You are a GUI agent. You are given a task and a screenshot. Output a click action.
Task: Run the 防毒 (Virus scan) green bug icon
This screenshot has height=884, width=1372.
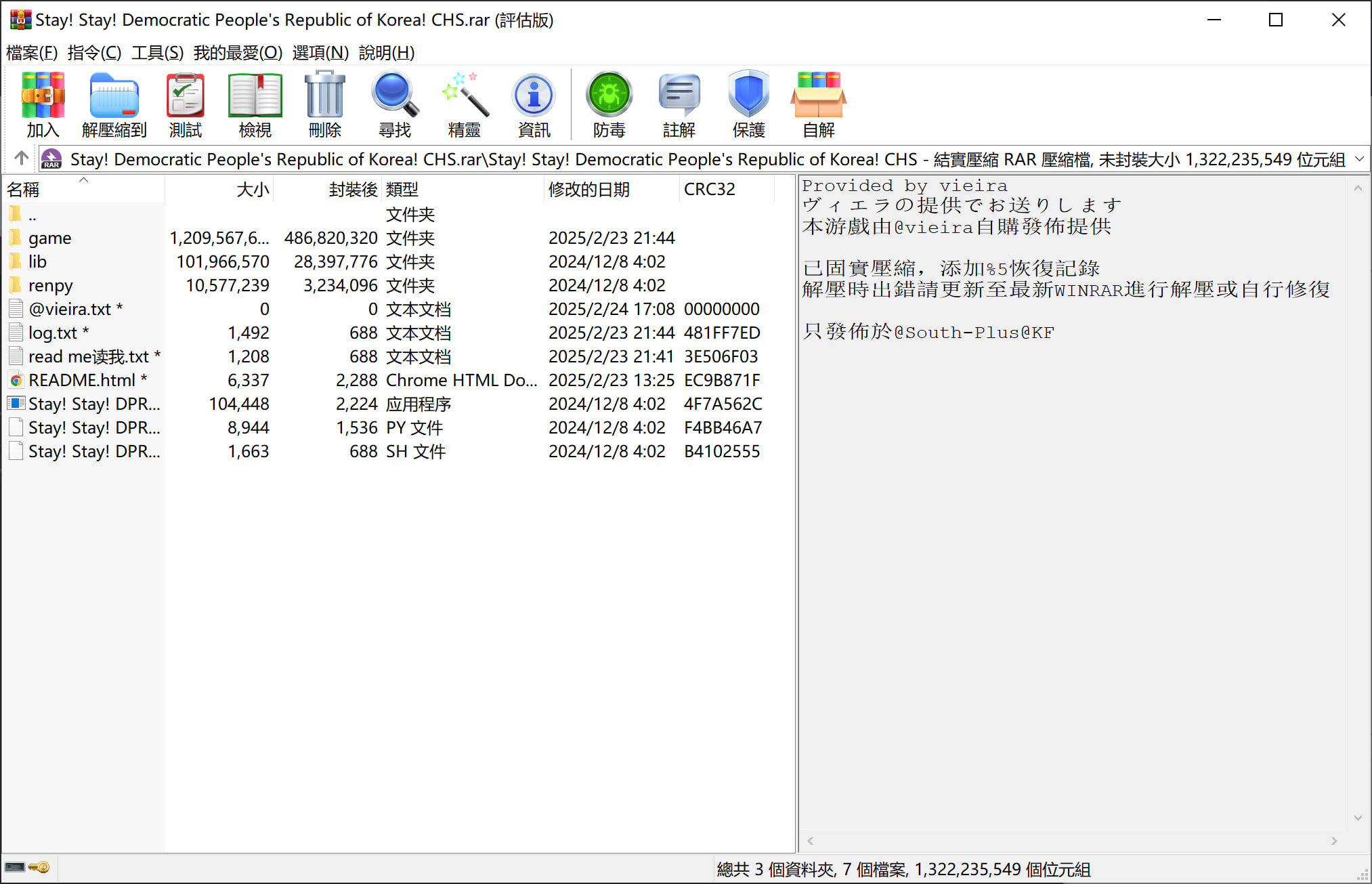[609, 96]
